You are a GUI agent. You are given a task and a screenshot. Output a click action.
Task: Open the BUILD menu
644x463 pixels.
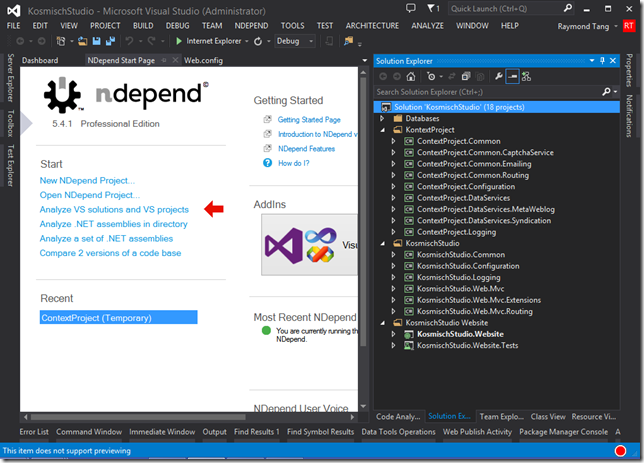tap(143, 25)
